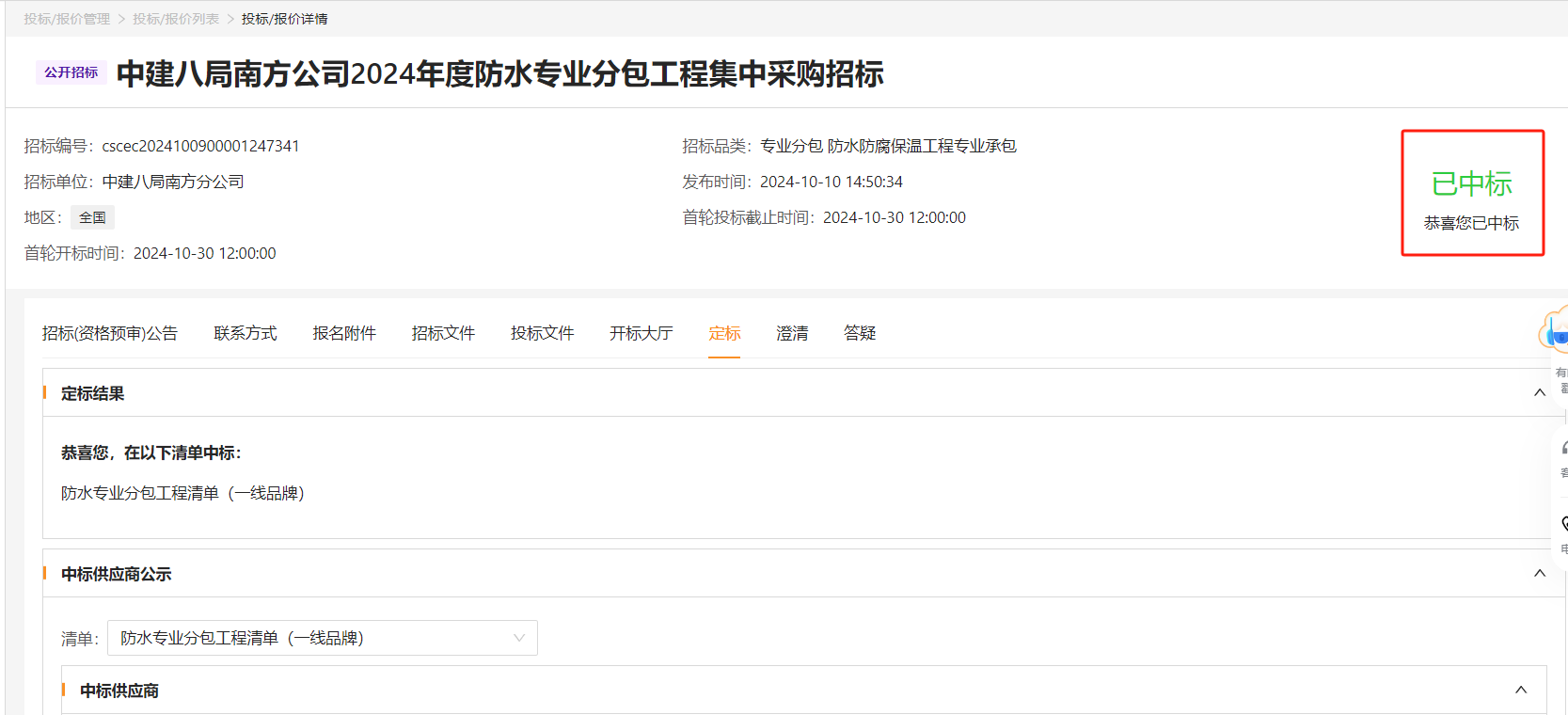Viewport: 1568px width, 715px height.
Task: Click the tender title heading
Action: click(x=499, y=73)
